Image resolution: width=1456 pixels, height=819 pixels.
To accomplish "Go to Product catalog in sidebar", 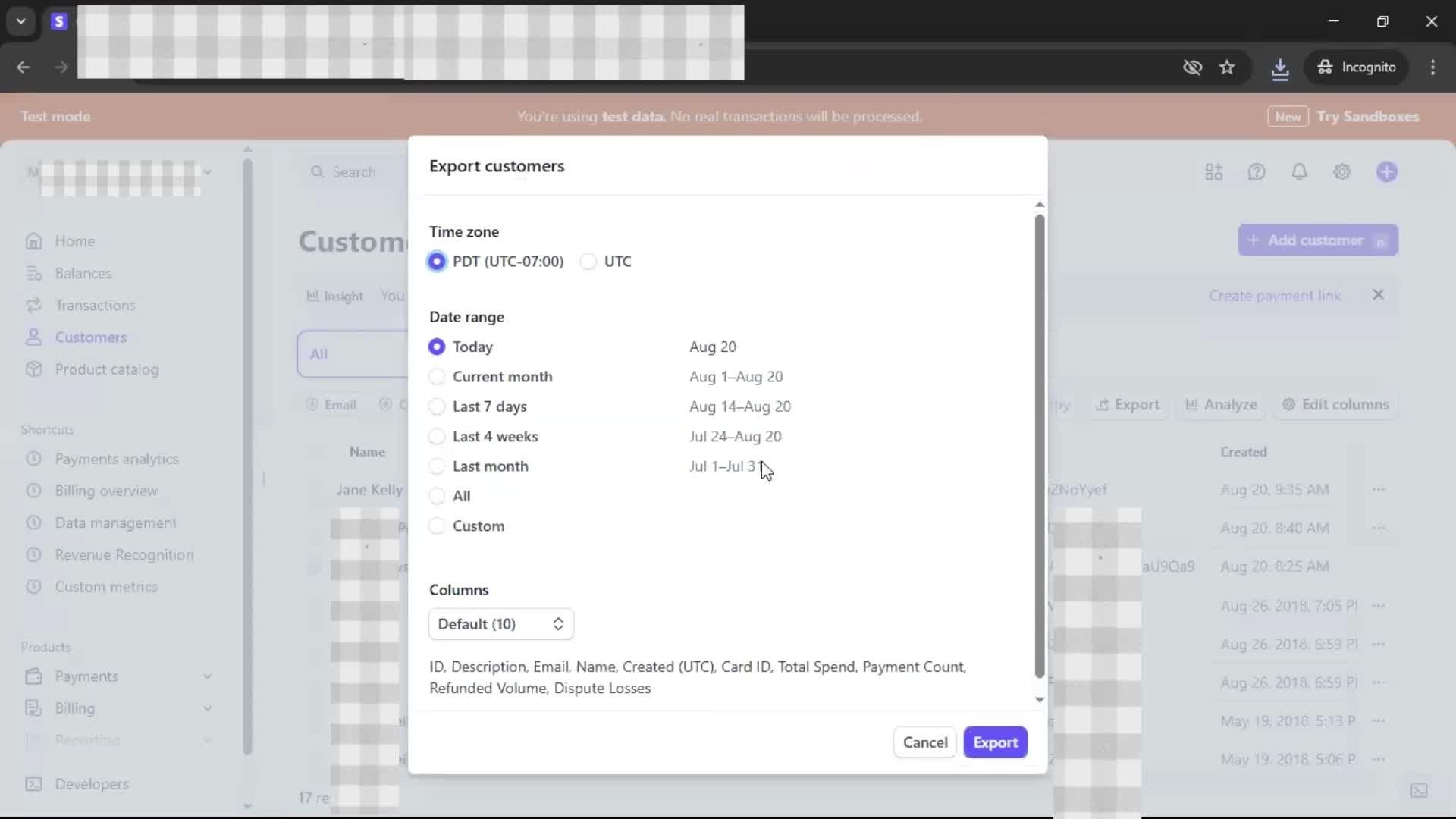I will (106, 369).
